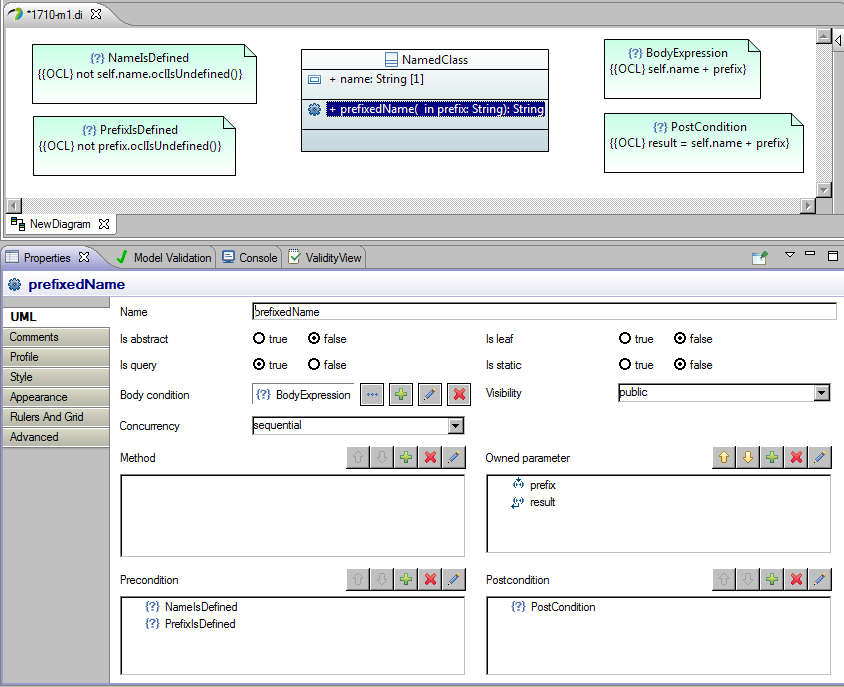Image resolution: width=844 pixels, height=687 pixels.
Task: Add a new Body condition with plus icon
Action: pos(401,395)
